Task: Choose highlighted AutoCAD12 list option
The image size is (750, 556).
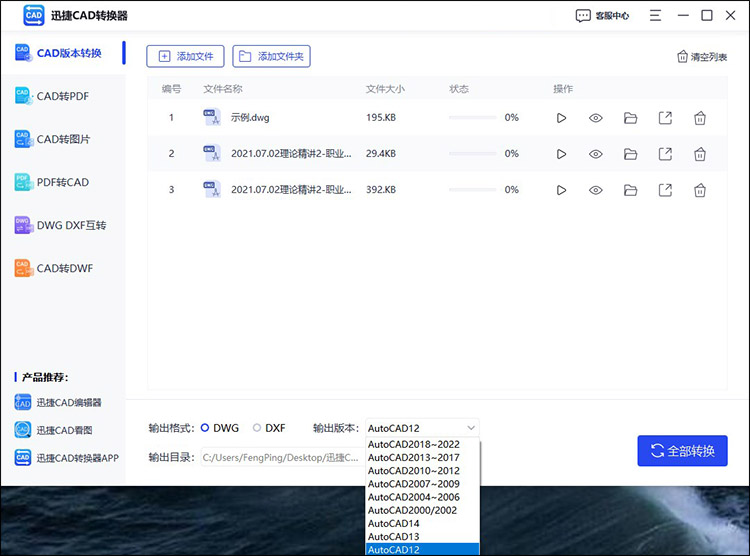Action: pyautogui.click(x=422, y=550)
